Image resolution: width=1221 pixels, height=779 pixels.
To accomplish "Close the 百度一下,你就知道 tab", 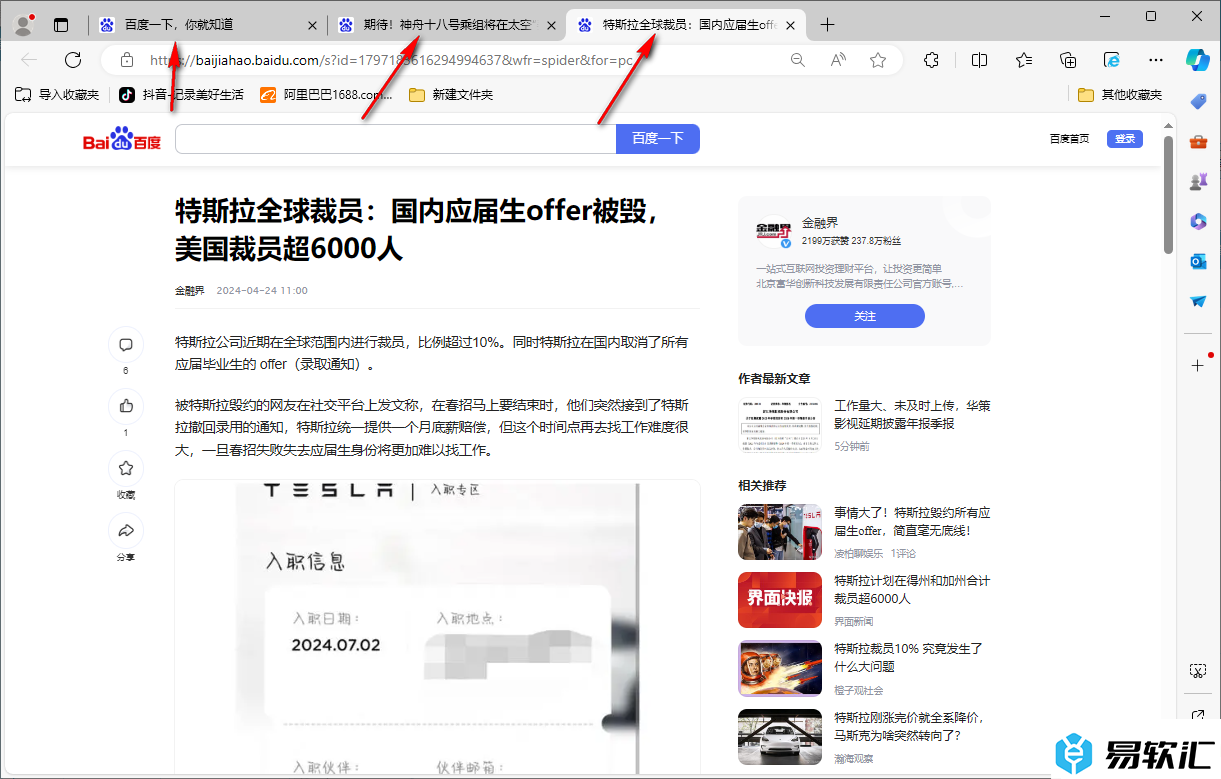I will (x=313, y=25).
